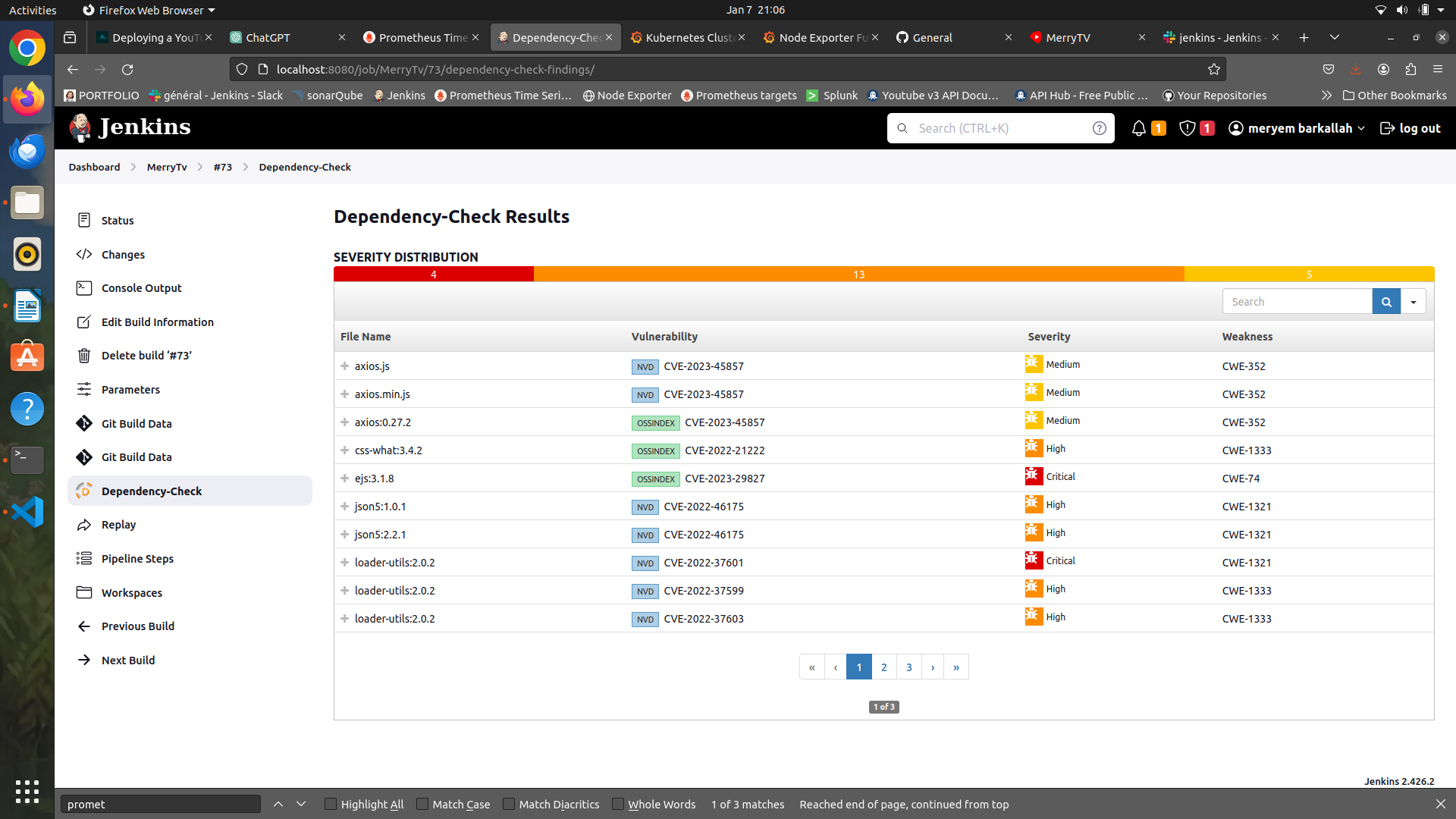The height and width of the screenshot is (819, 1456).
Task: Click the security warnings shield icon
Action: coord(1188,128)
